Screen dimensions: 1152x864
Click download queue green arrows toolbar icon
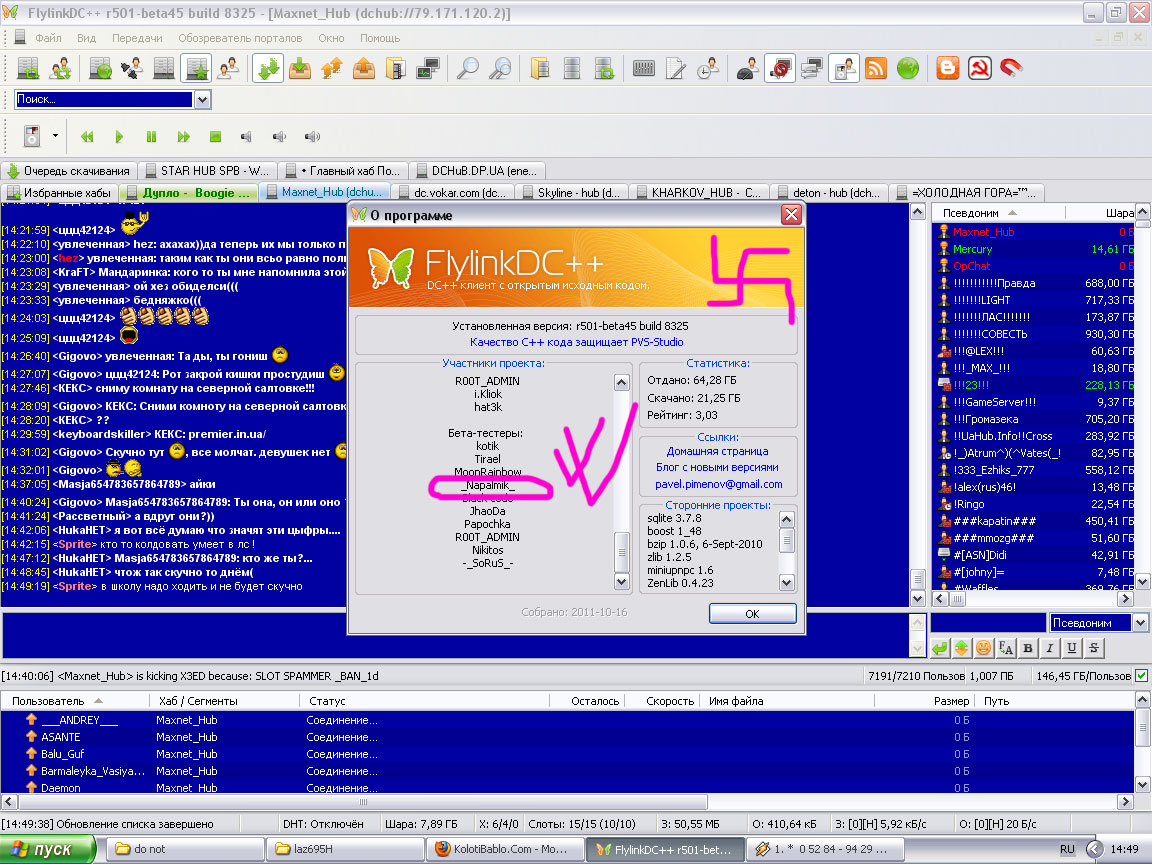pyautogui.click(x=268, y=69)
